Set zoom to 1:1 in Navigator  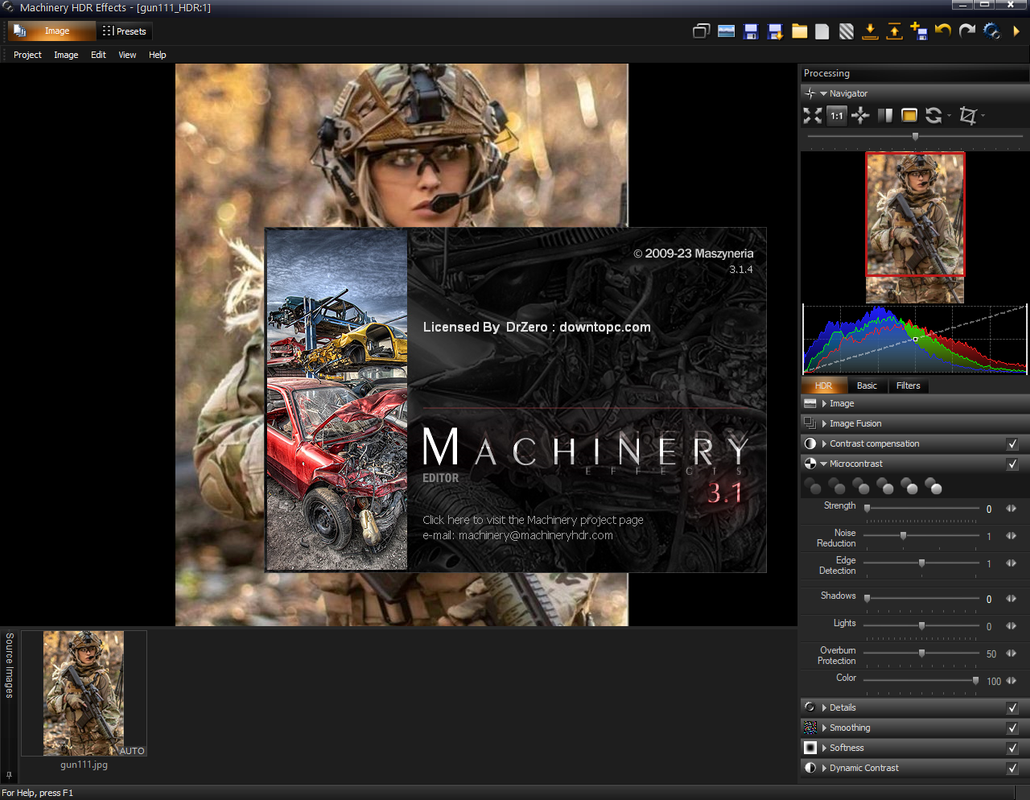[x=836, y=116]
